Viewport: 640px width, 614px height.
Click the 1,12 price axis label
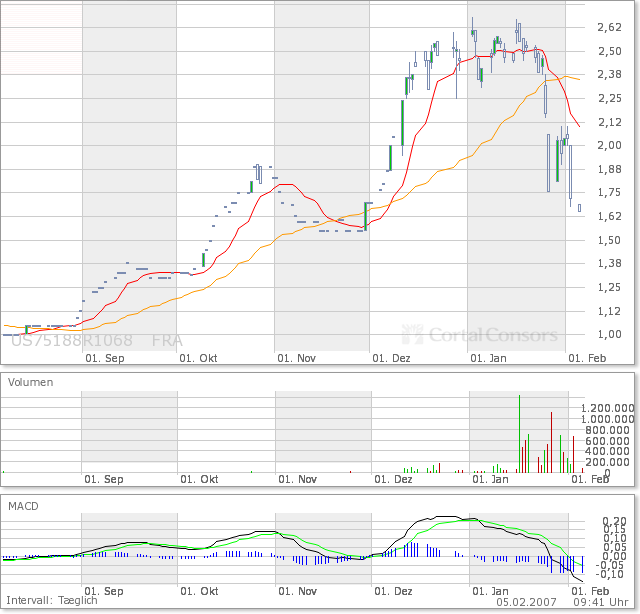(609, 311)
